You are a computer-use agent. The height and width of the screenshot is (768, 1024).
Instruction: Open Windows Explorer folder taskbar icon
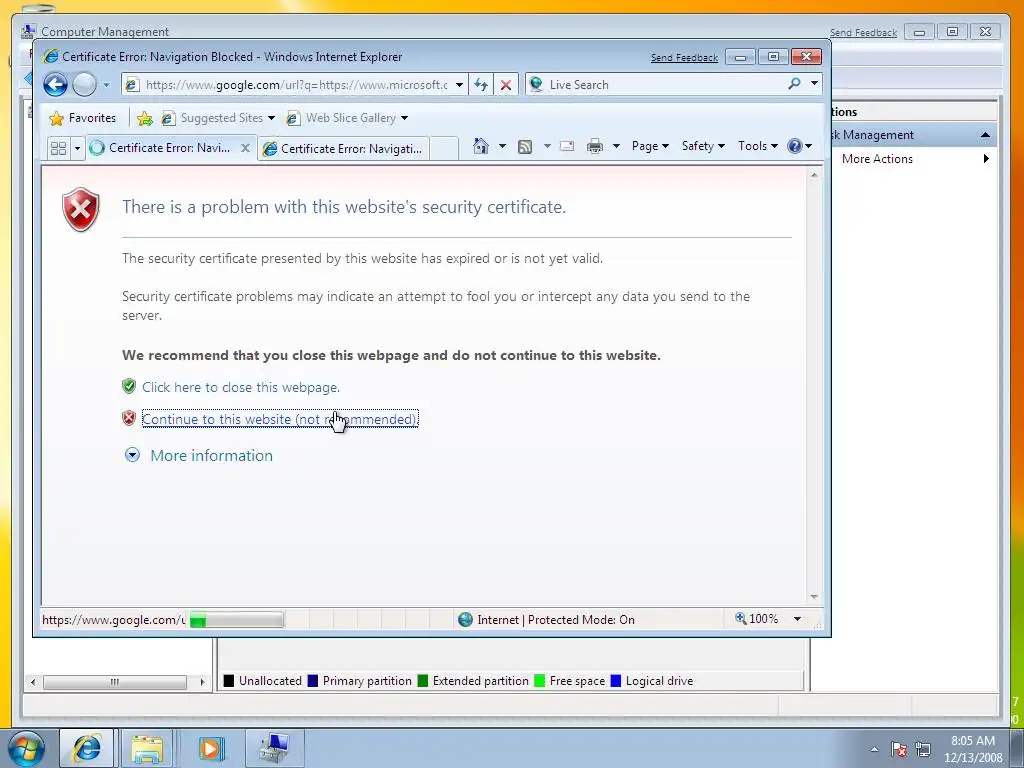pyautogui.click(x=148, y=748)
